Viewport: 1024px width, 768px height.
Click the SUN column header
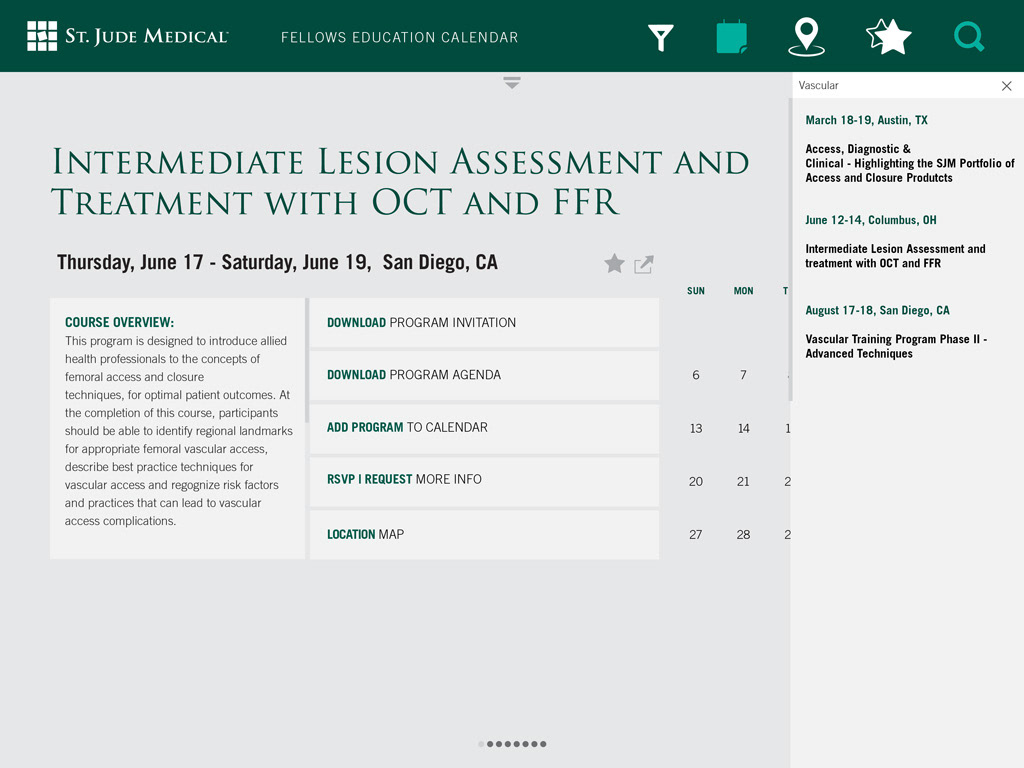point(696,291)
